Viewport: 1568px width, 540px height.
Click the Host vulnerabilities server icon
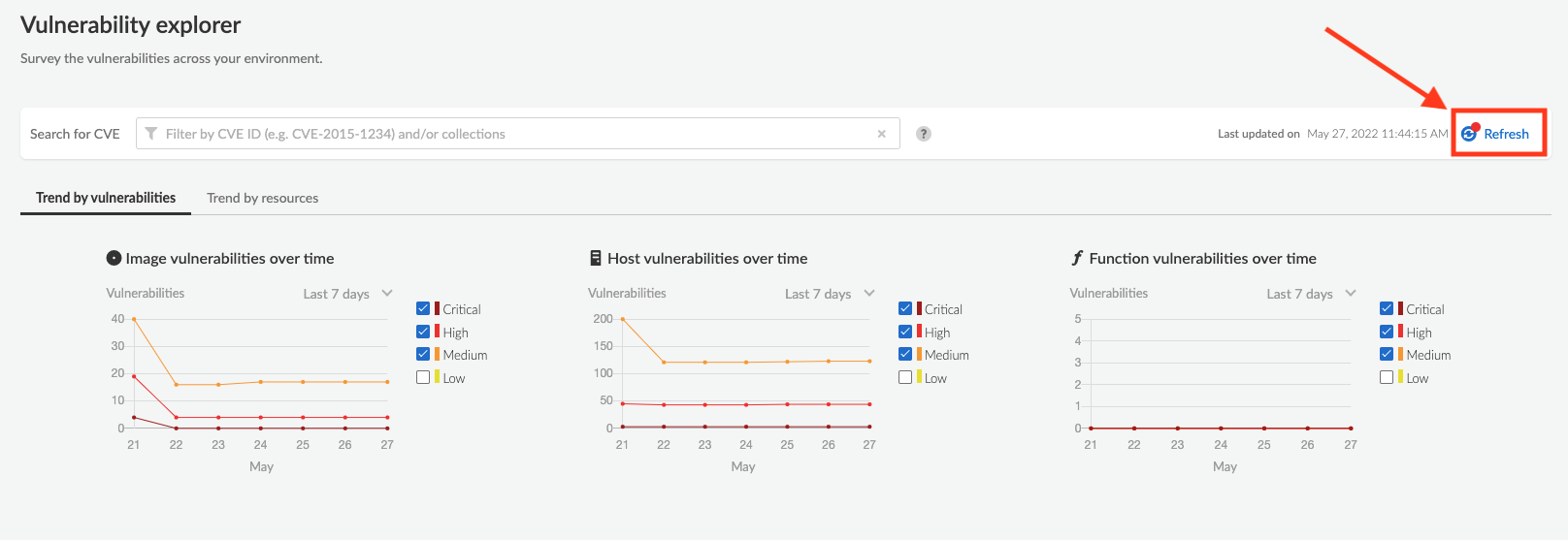point(596,258)
